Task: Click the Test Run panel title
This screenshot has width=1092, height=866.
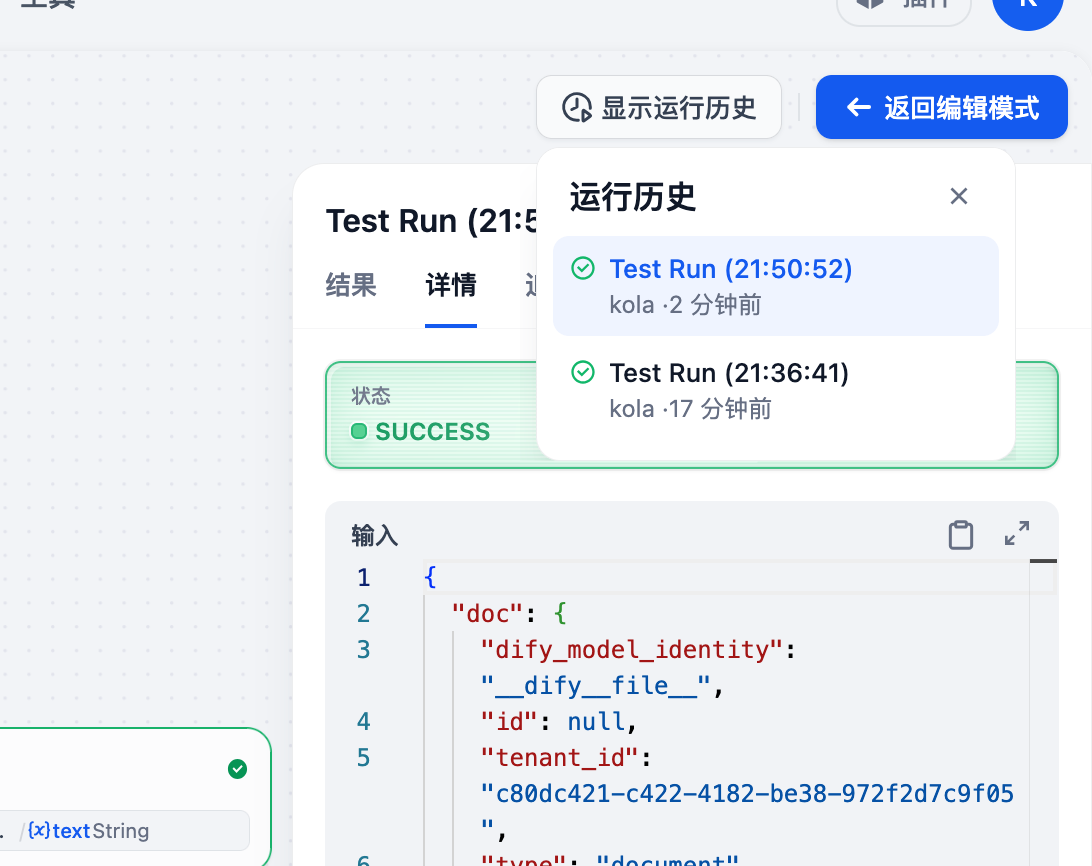Action: [x=432, y=222]
